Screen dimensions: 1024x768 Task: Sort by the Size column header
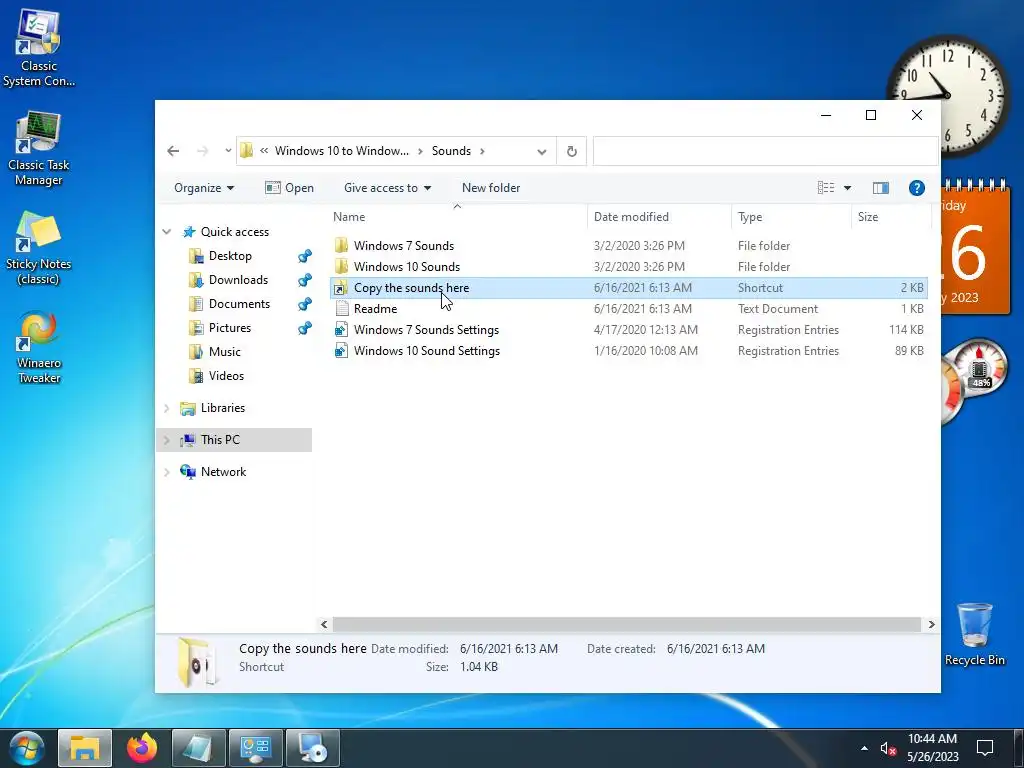(x=891, y=217)
